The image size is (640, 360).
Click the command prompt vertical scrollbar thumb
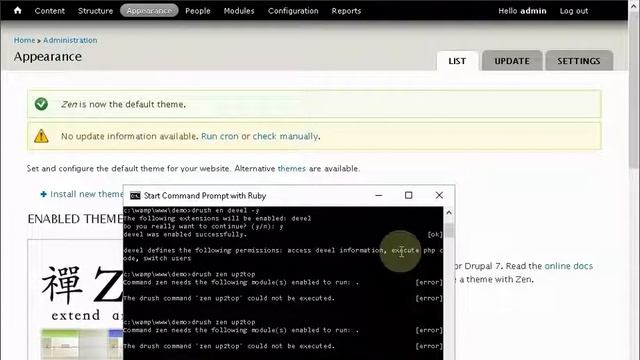pyautogui.click(x=449, y=230)
